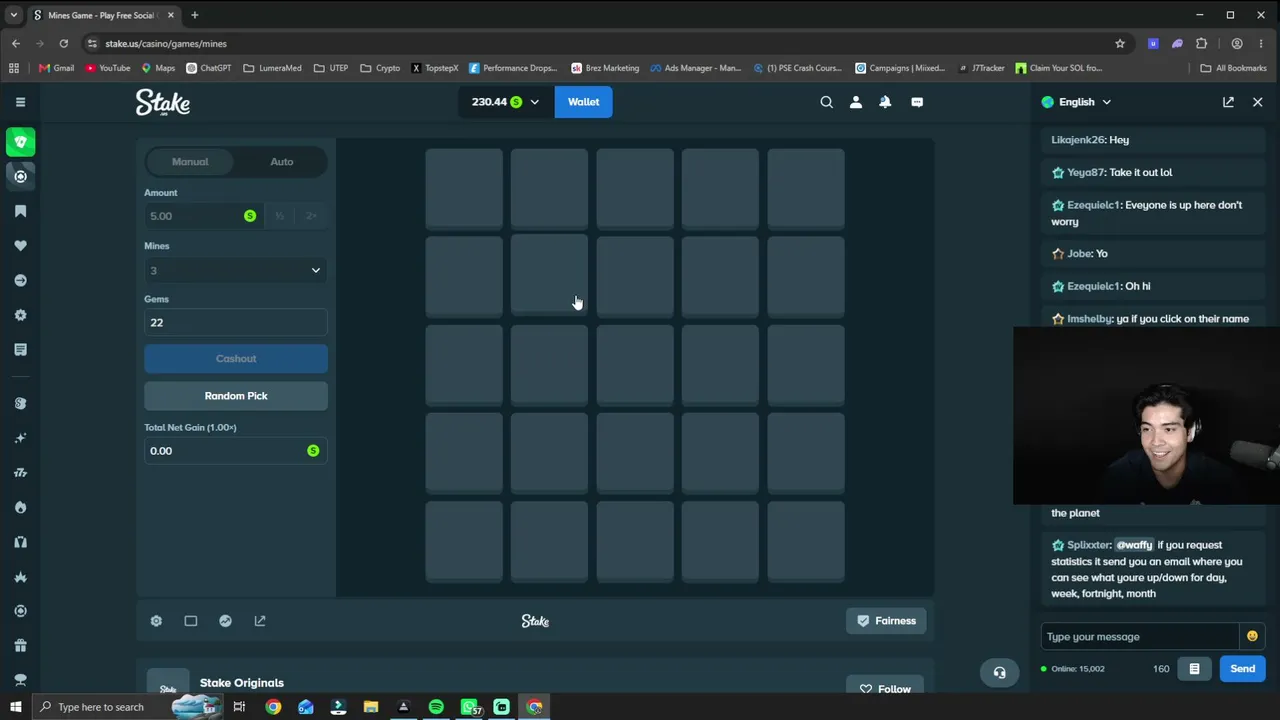The height and width of the screenshot is (720, 1280).
Task: Reload the page in Chrome
Action: click(64, 44)
